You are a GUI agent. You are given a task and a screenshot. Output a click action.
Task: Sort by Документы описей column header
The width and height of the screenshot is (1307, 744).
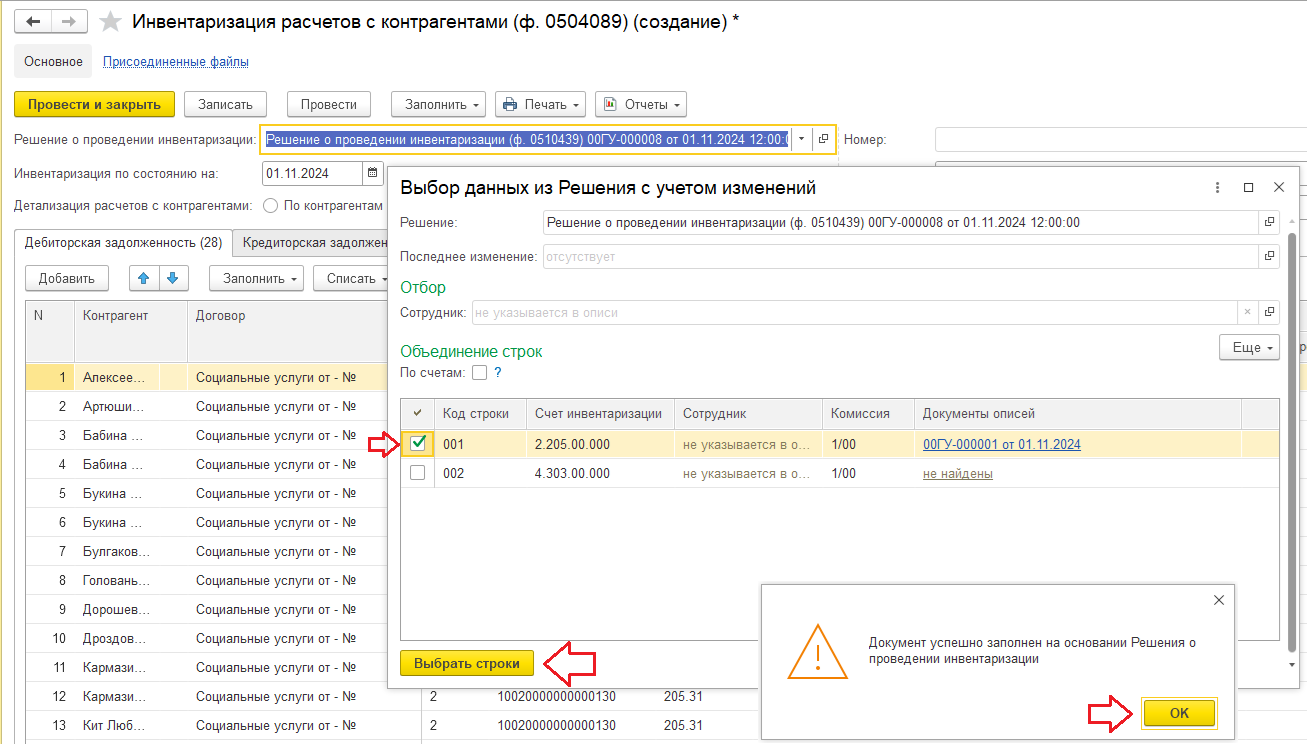(x=1078, y=413)
